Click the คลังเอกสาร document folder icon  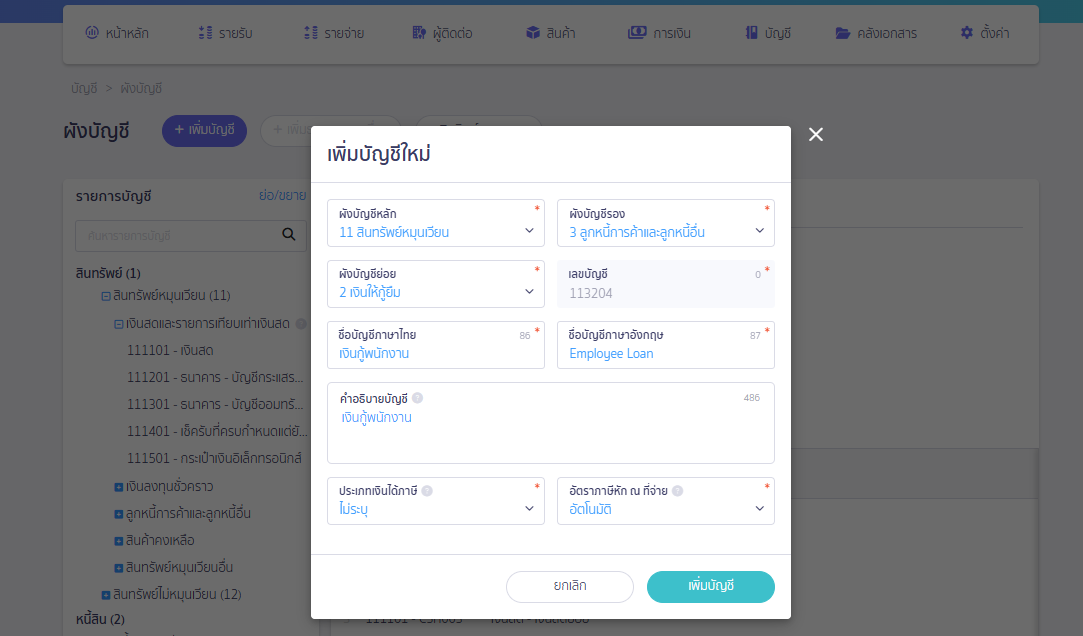(841, 31)
